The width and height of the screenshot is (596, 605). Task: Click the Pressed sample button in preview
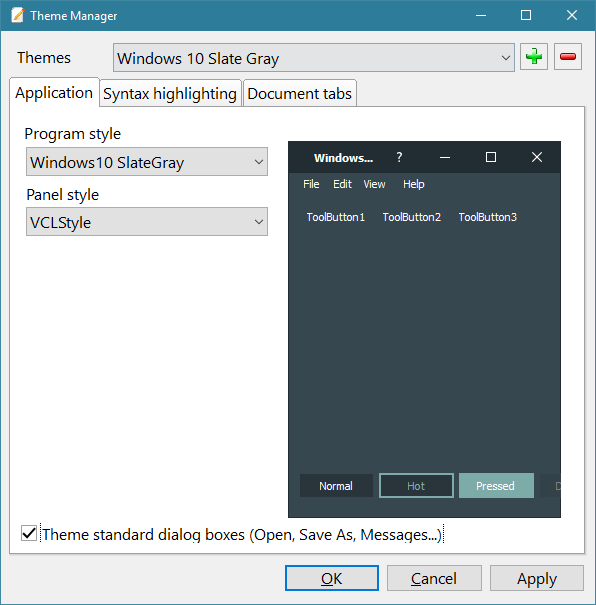(496, 486)
